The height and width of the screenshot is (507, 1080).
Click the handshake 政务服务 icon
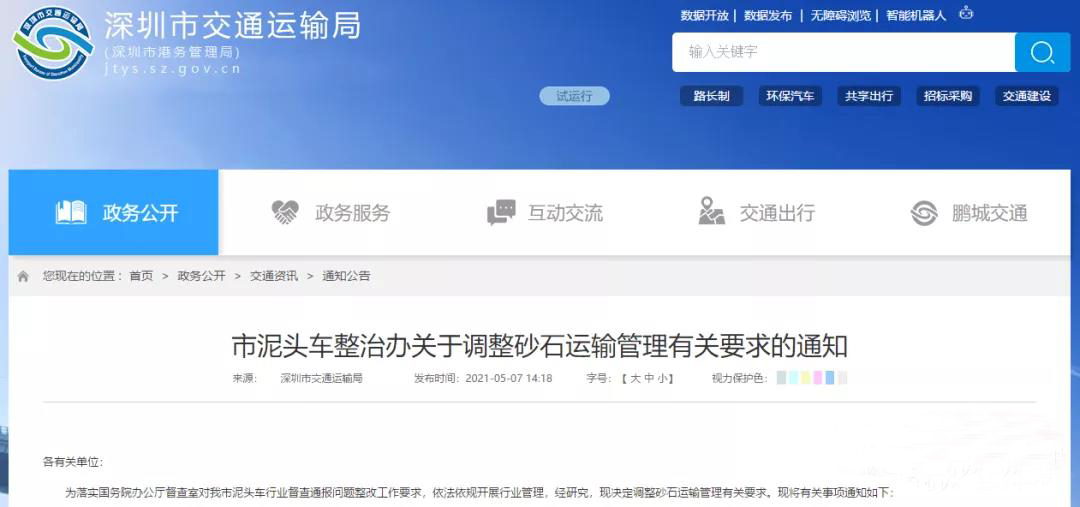285,212
